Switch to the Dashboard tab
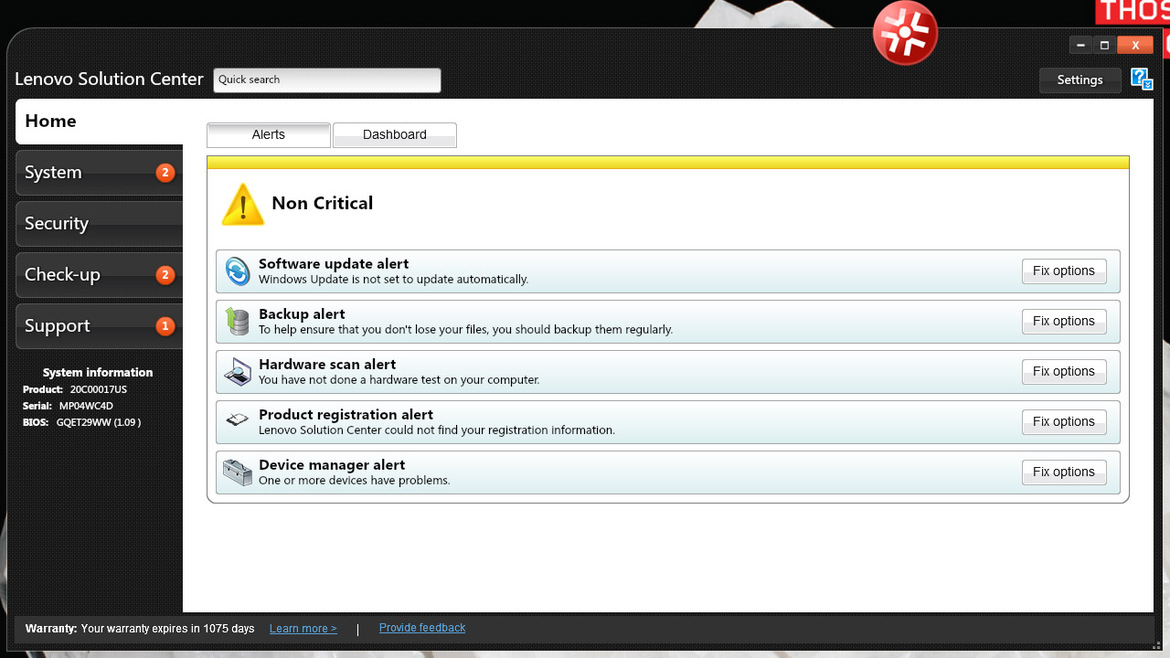Image resolution: width=1170 pixels, height=658 pixels. [395, 135]
